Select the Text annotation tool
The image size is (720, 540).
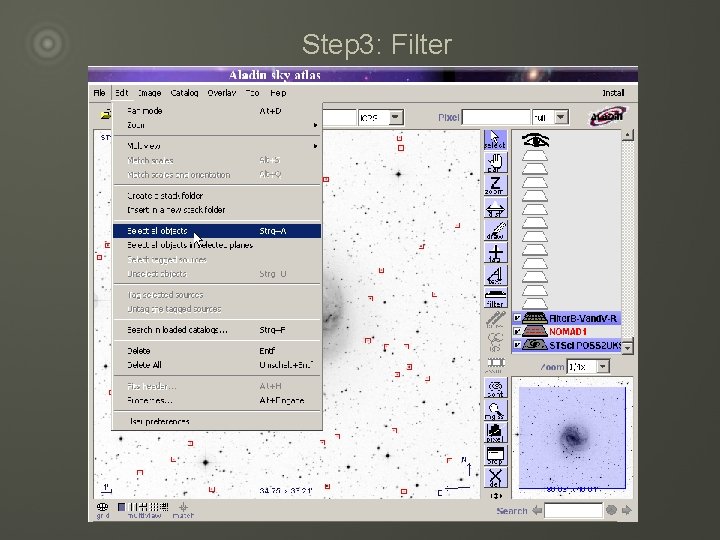click(x=495, y=275)
